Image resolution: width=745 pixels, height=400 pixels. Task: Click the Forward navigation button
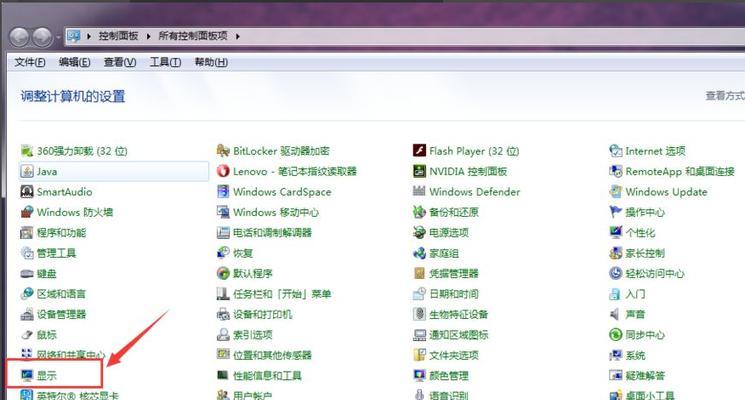[42, 37]
